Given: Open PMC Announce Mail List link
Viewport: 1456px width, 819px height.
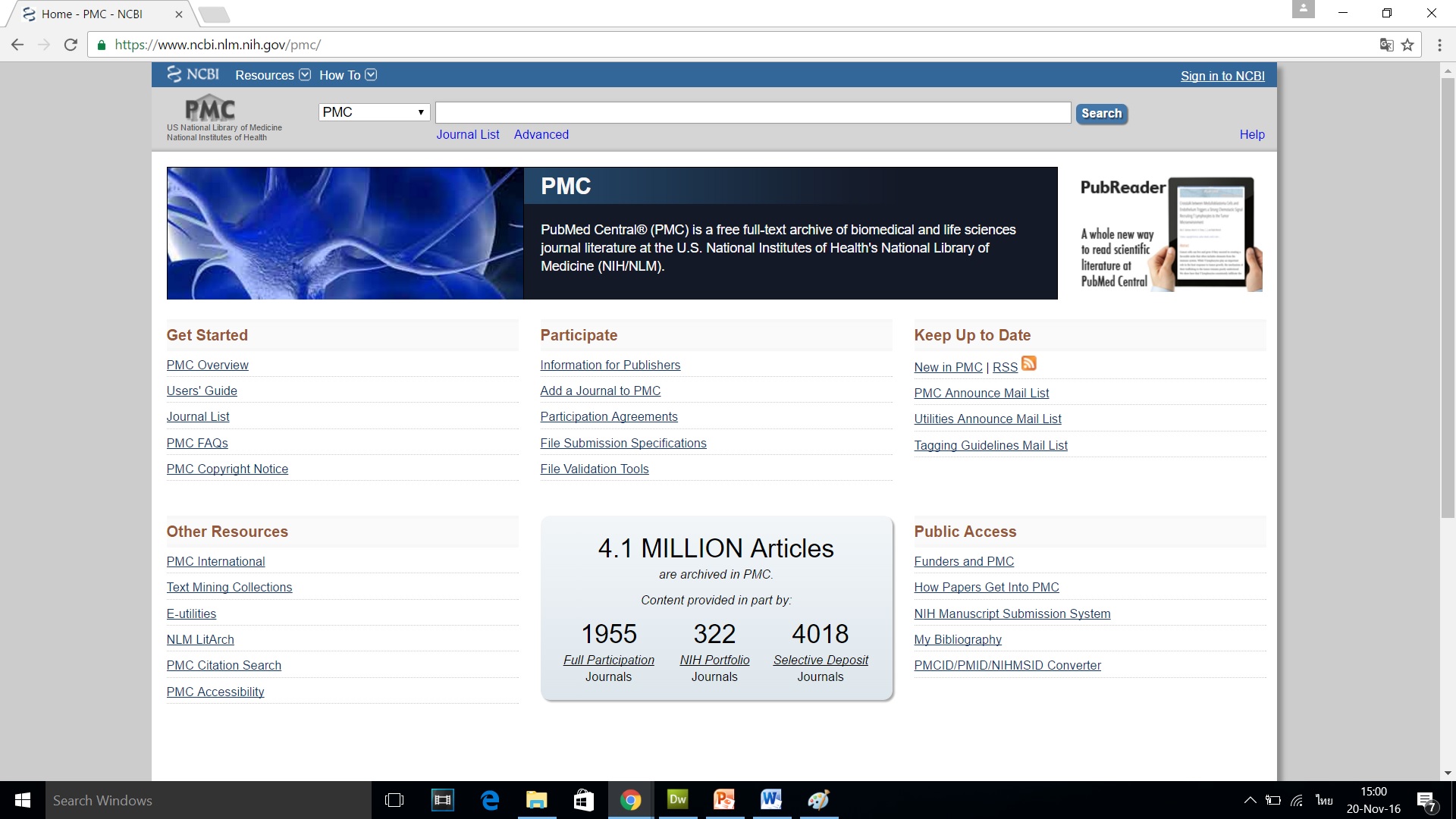Looking at the screenshot, I should click(x=981, y=393).
